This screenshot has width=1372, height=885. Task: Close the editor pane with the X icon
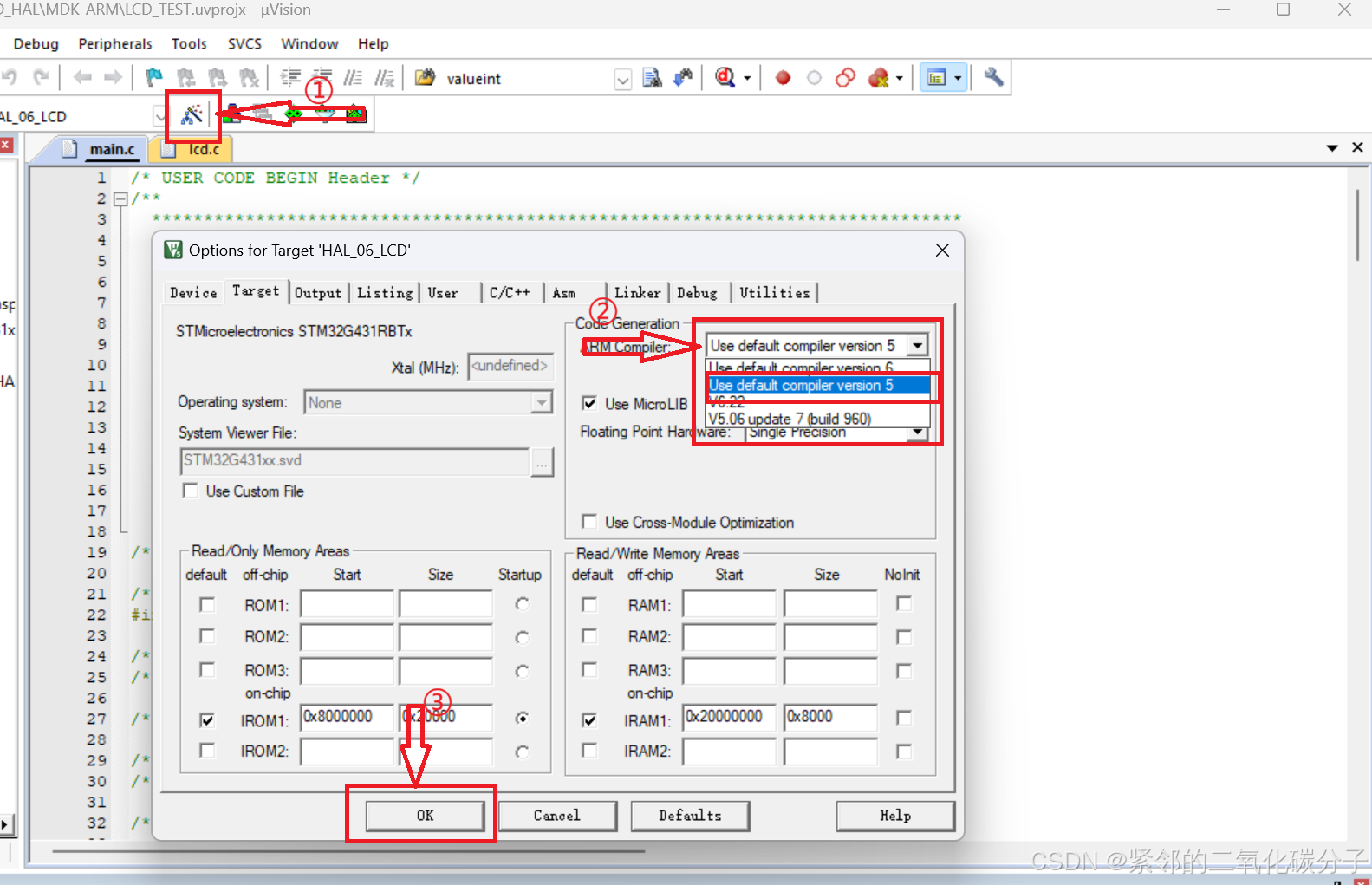click(1357, 147)
